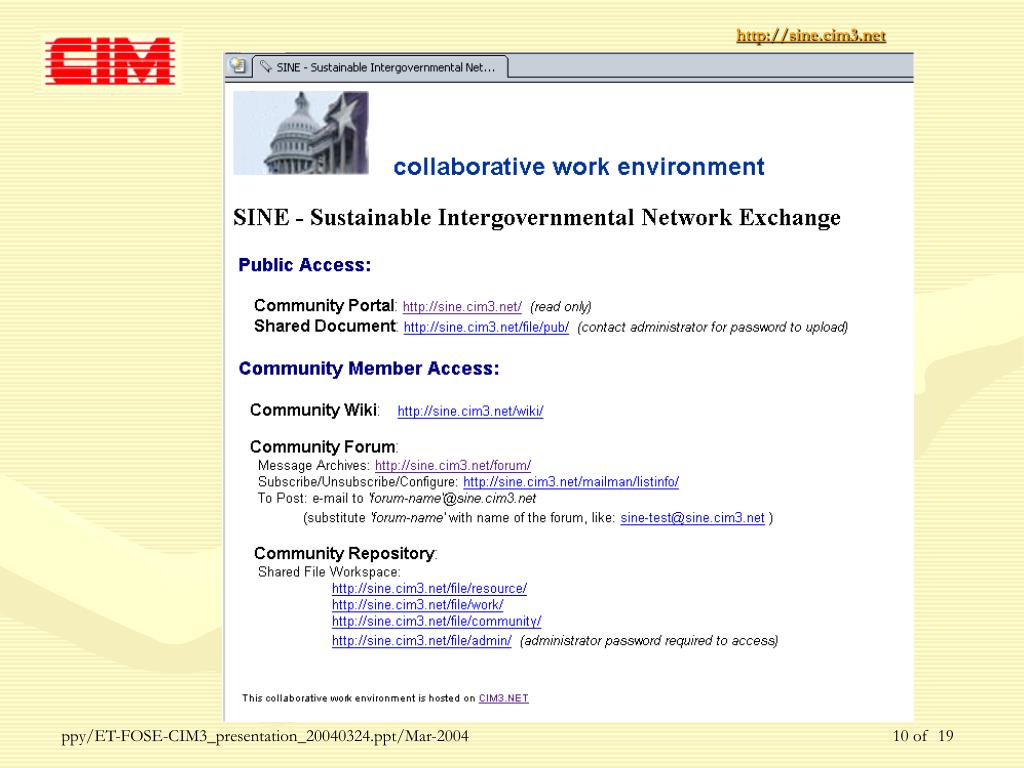1024x768 pixels.
Task: Click the '(read only)' note
Action: pyautogui.click(x=560, y=306)
